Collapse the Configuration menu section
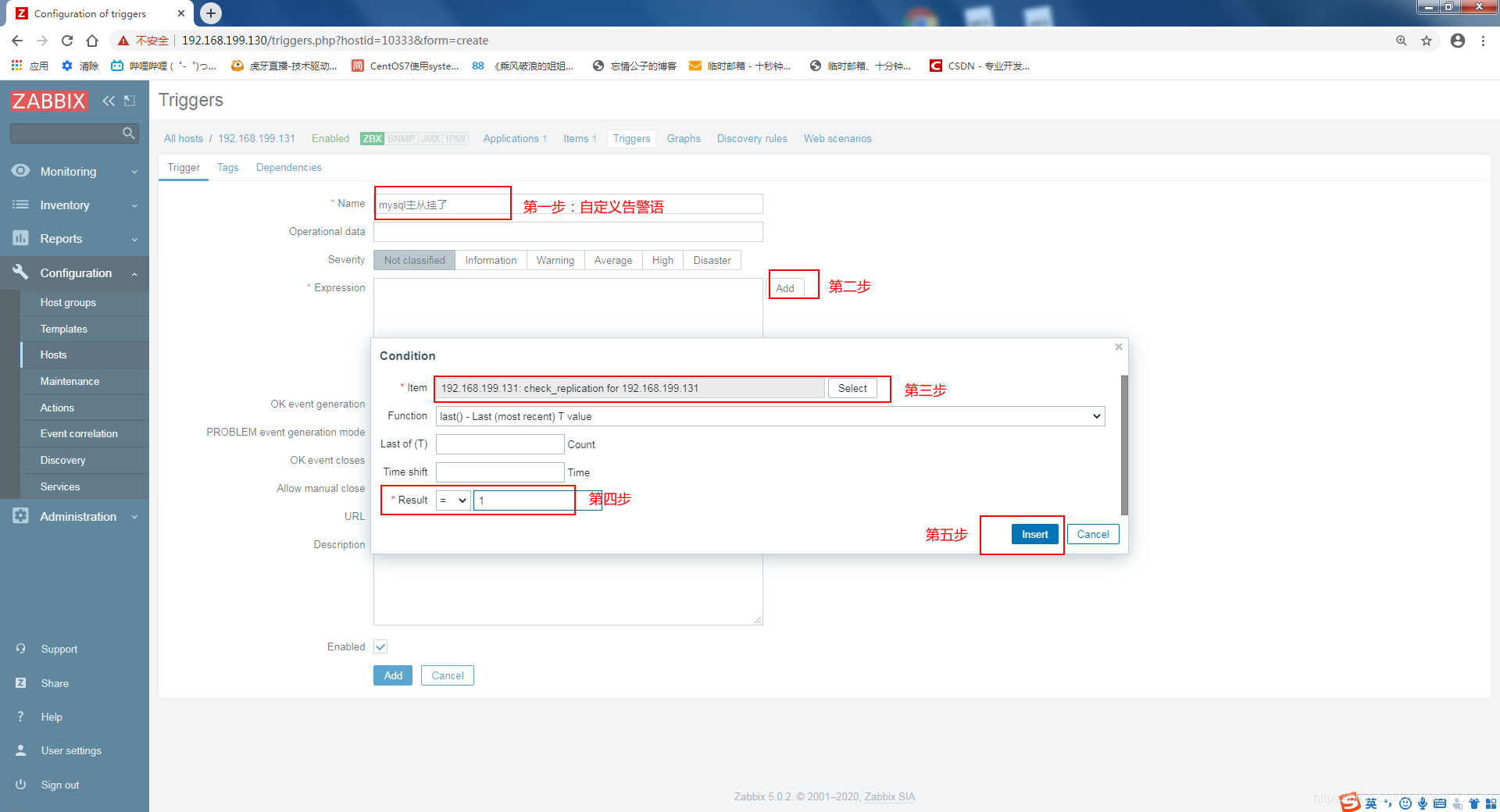Viewport: 1500px width, 812px height. tap(74, 272)
